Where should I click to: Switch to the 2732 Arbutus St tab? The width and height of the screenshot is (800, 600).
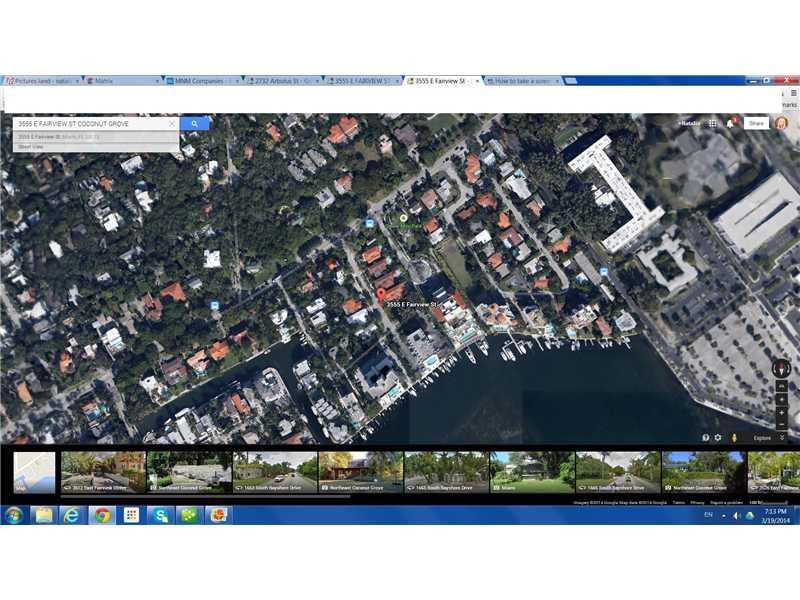tap(284, 80)
